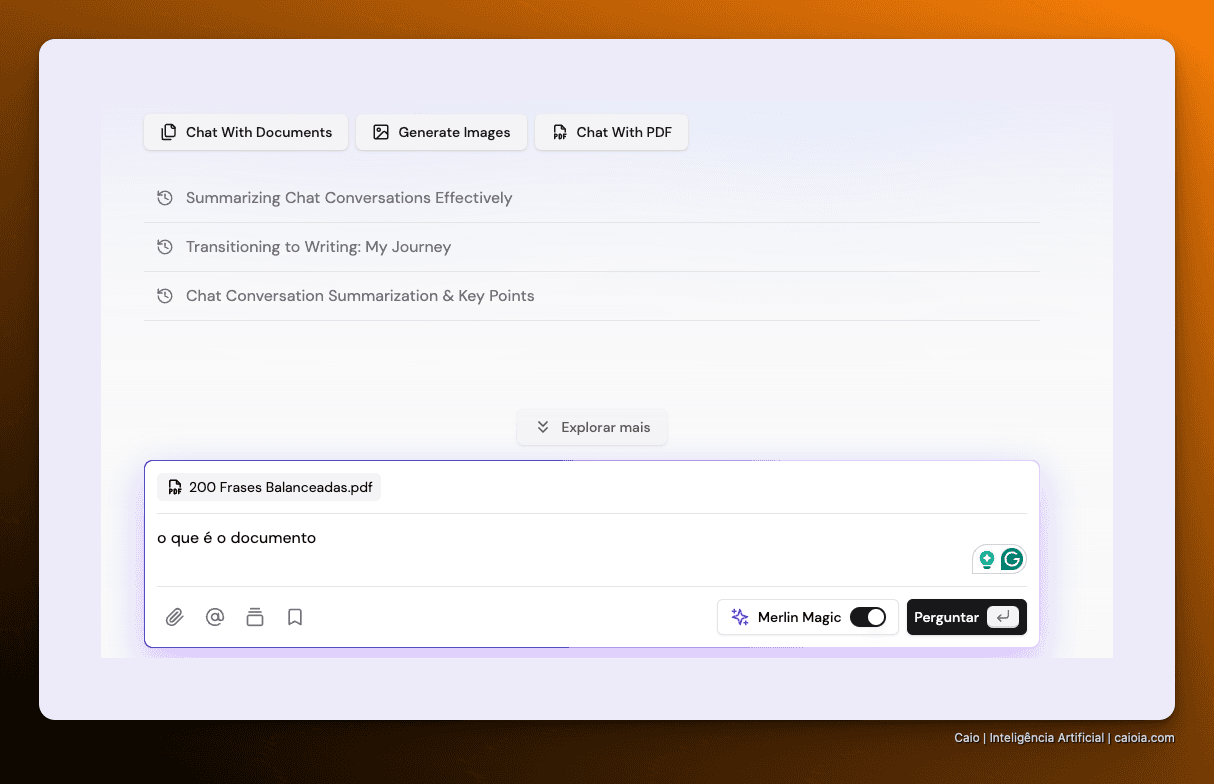The image size is (1214, 784).
Task: Click history icon beside Transitioning to Writing
Action: click(x=165, y=247)
